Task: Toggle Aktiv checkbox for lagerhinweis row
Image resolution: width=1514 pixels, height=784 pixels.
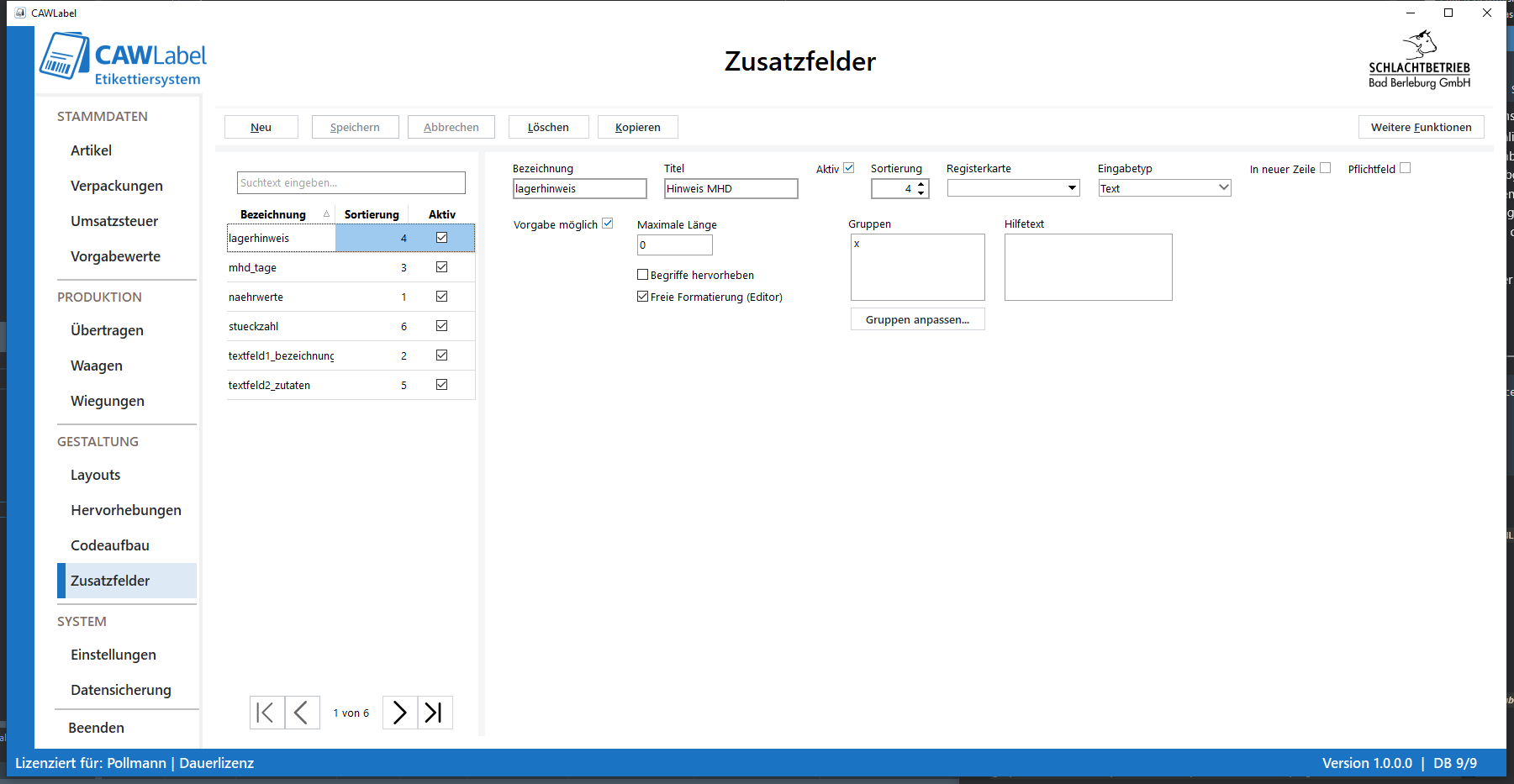Action: click(441, 238)
